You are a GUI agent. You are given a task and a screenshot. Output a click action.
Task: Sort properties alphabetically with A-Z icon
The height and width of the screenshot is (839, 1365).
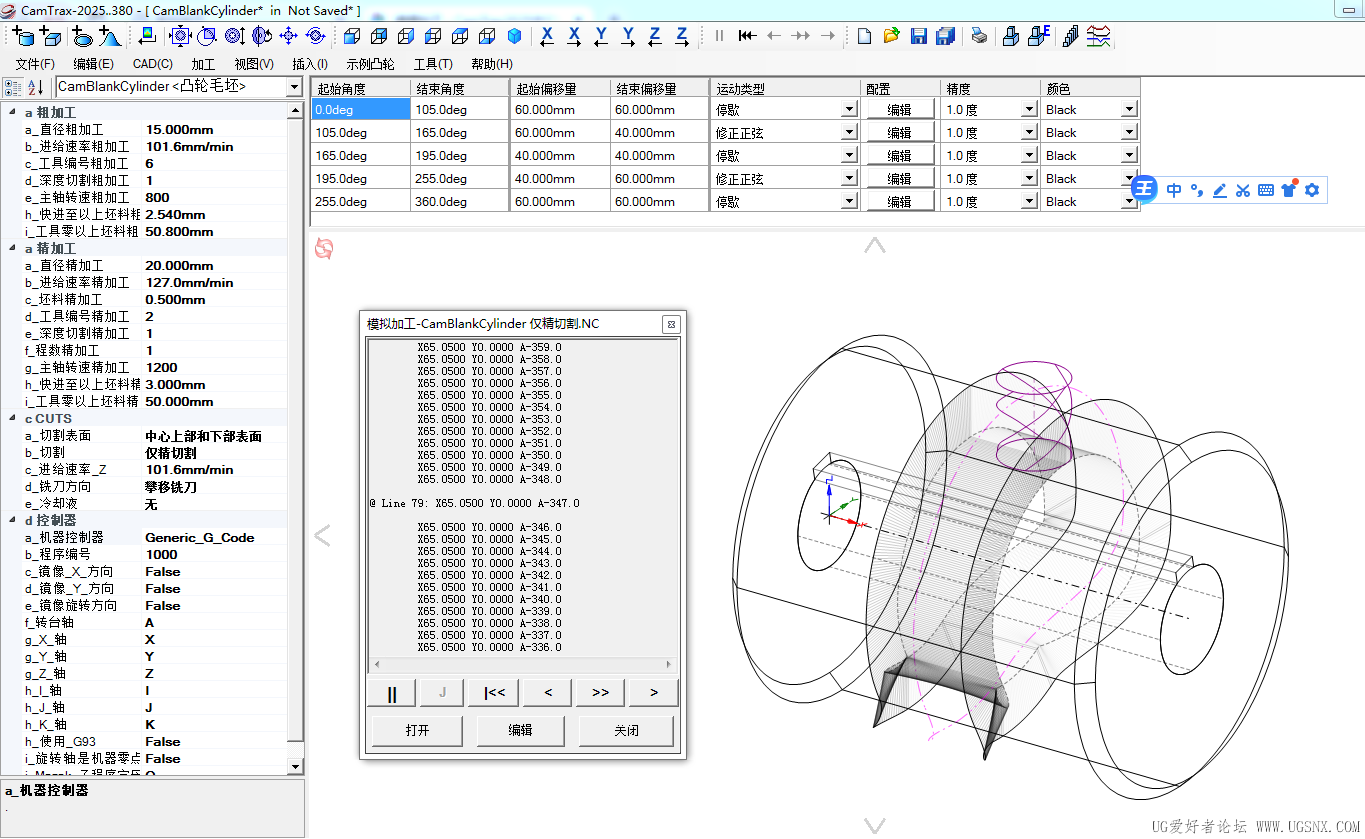[35, 87]
